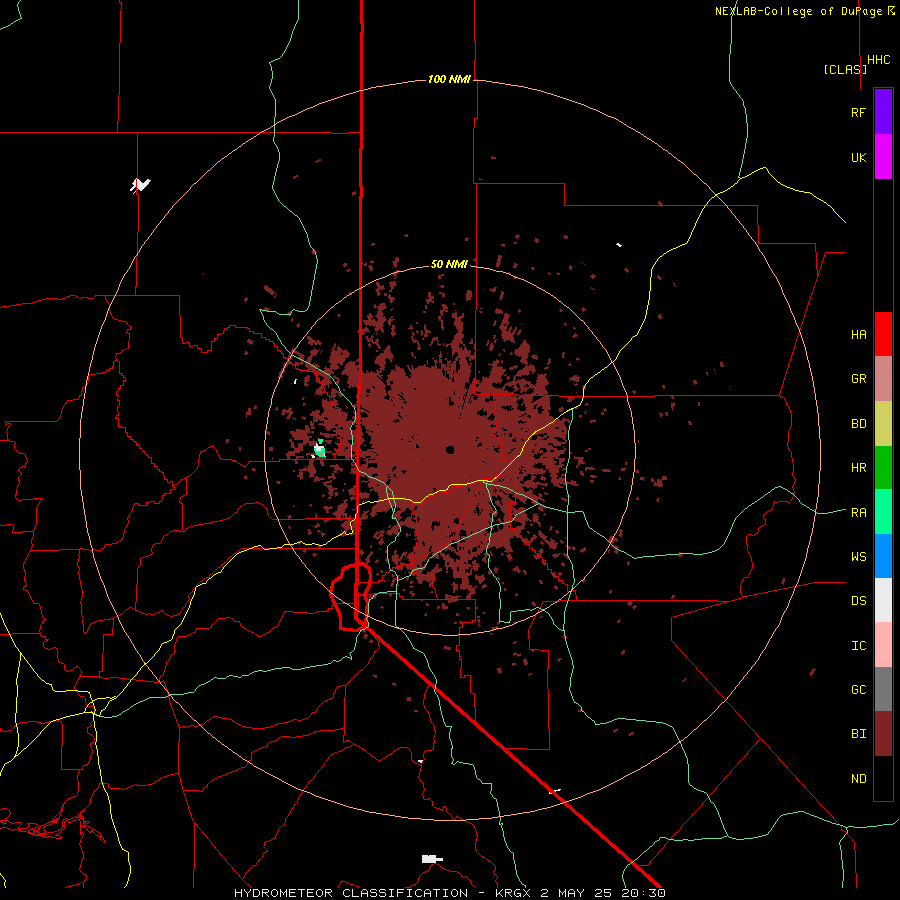Click the black radar site dot at center
900x900 pixels.
coord(450,449)
